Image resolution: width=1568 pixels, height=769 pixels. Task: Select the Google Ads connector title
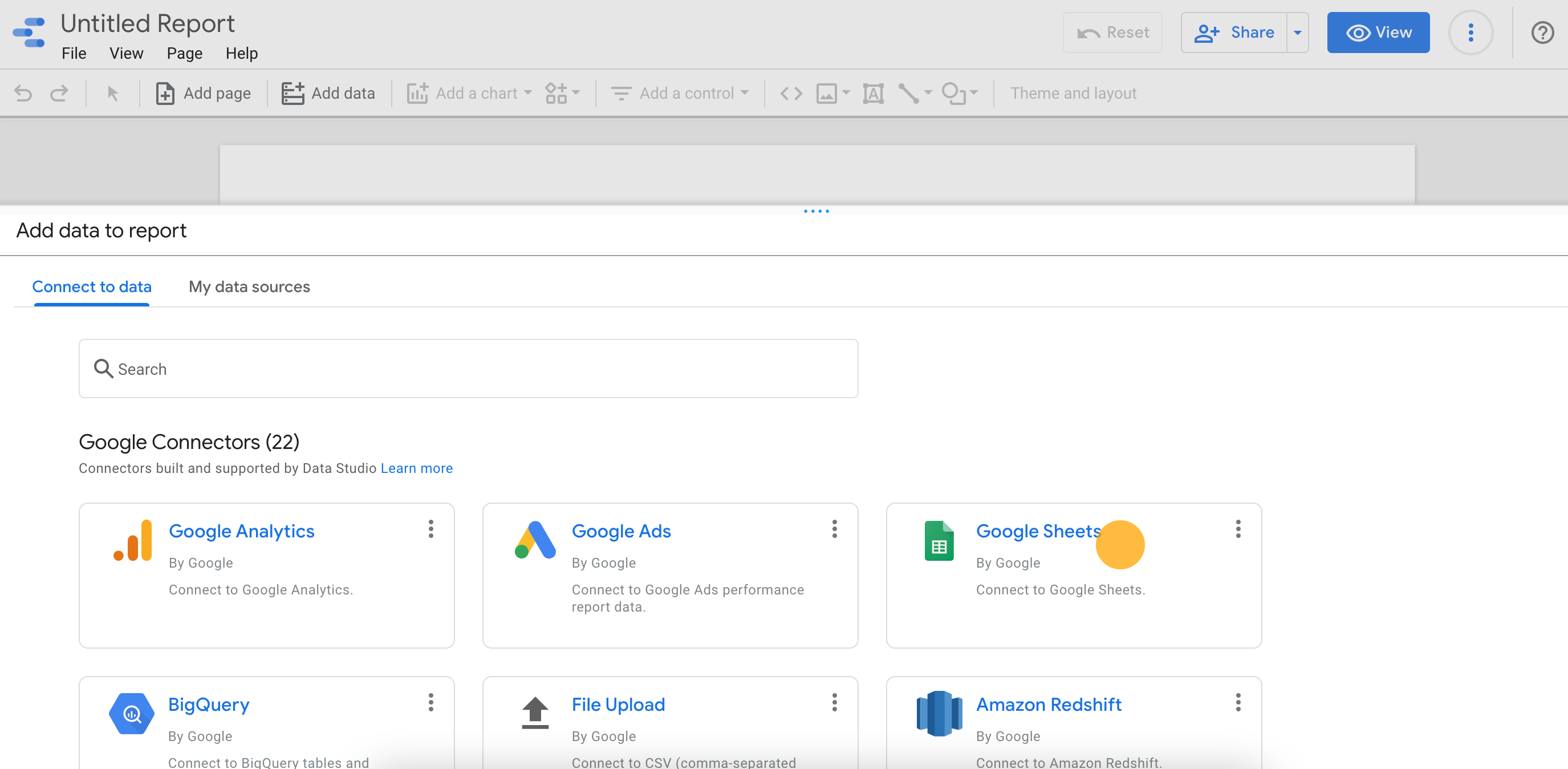(x=621, y=532)
